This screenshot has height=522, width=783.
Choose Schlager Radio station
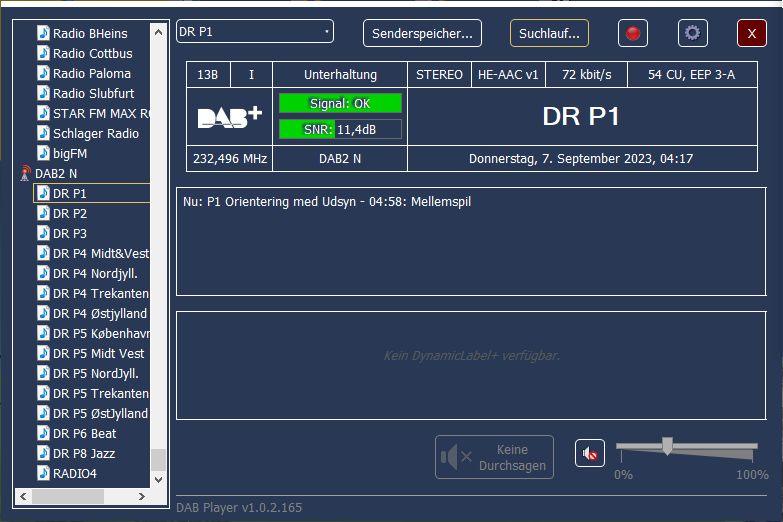96,133
